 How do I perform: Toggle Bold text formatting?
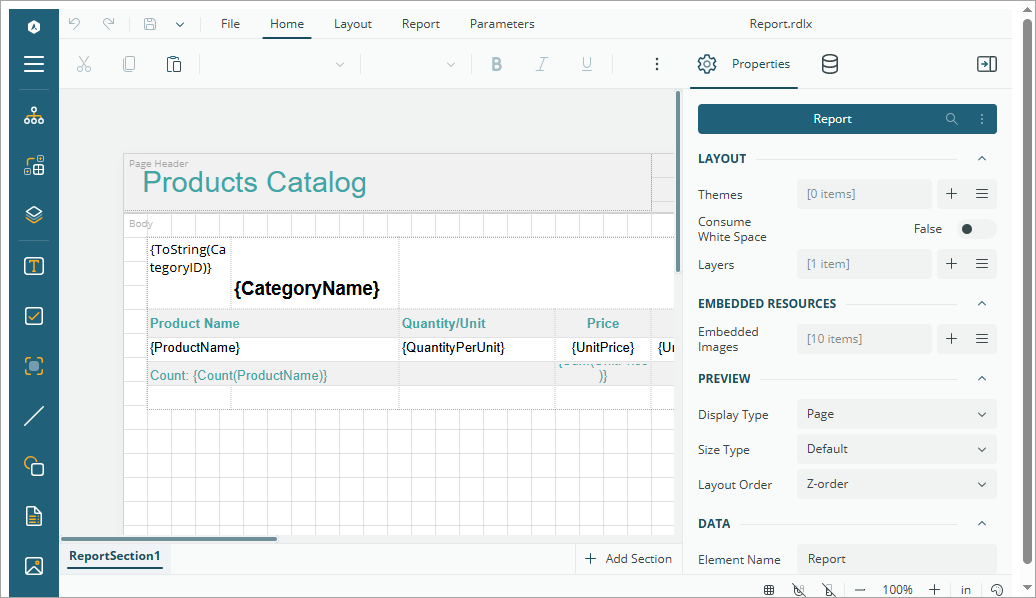coord(496,64)
